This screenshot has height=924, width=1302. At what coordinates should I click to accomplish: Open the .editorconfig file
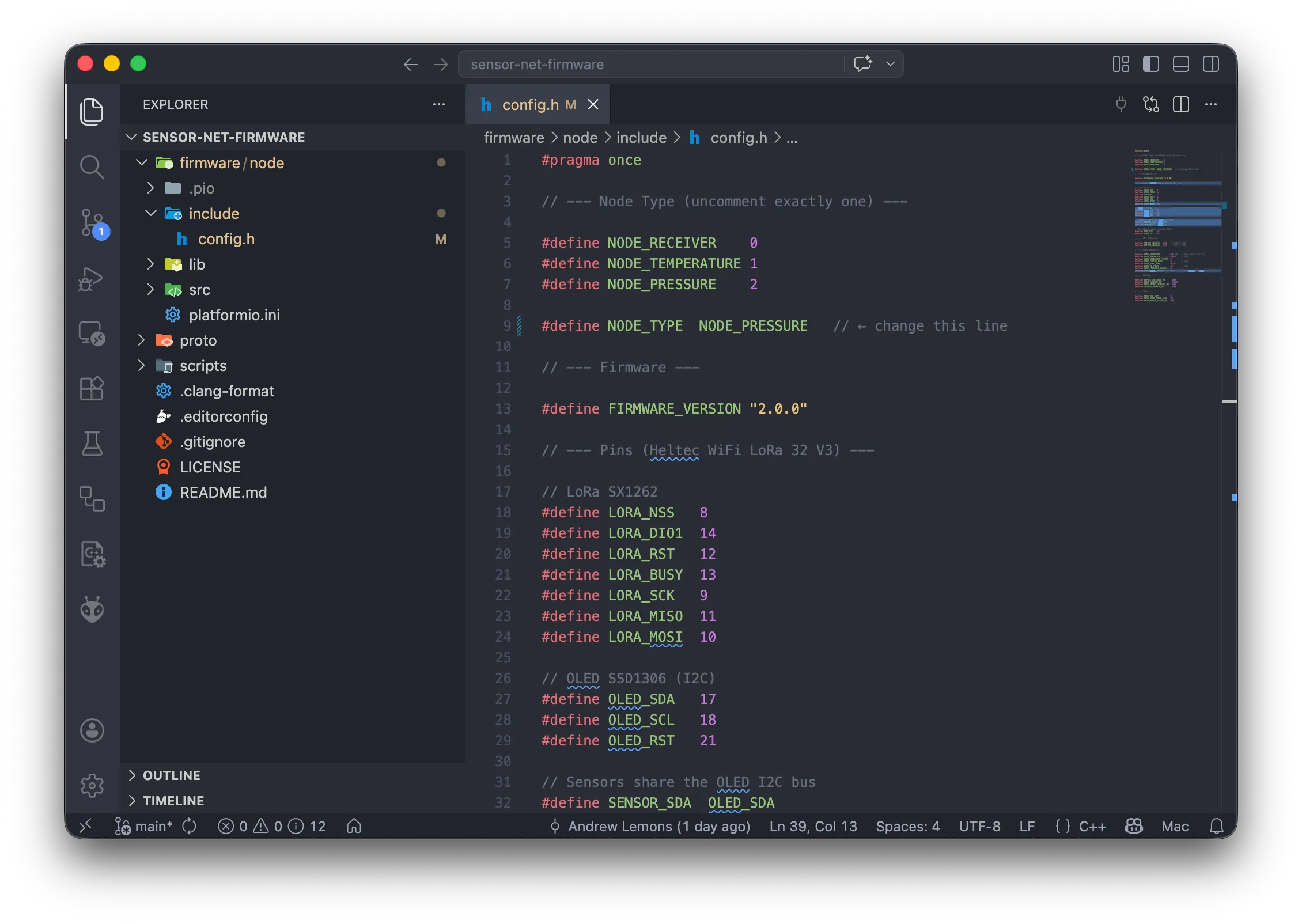[293, 416]
